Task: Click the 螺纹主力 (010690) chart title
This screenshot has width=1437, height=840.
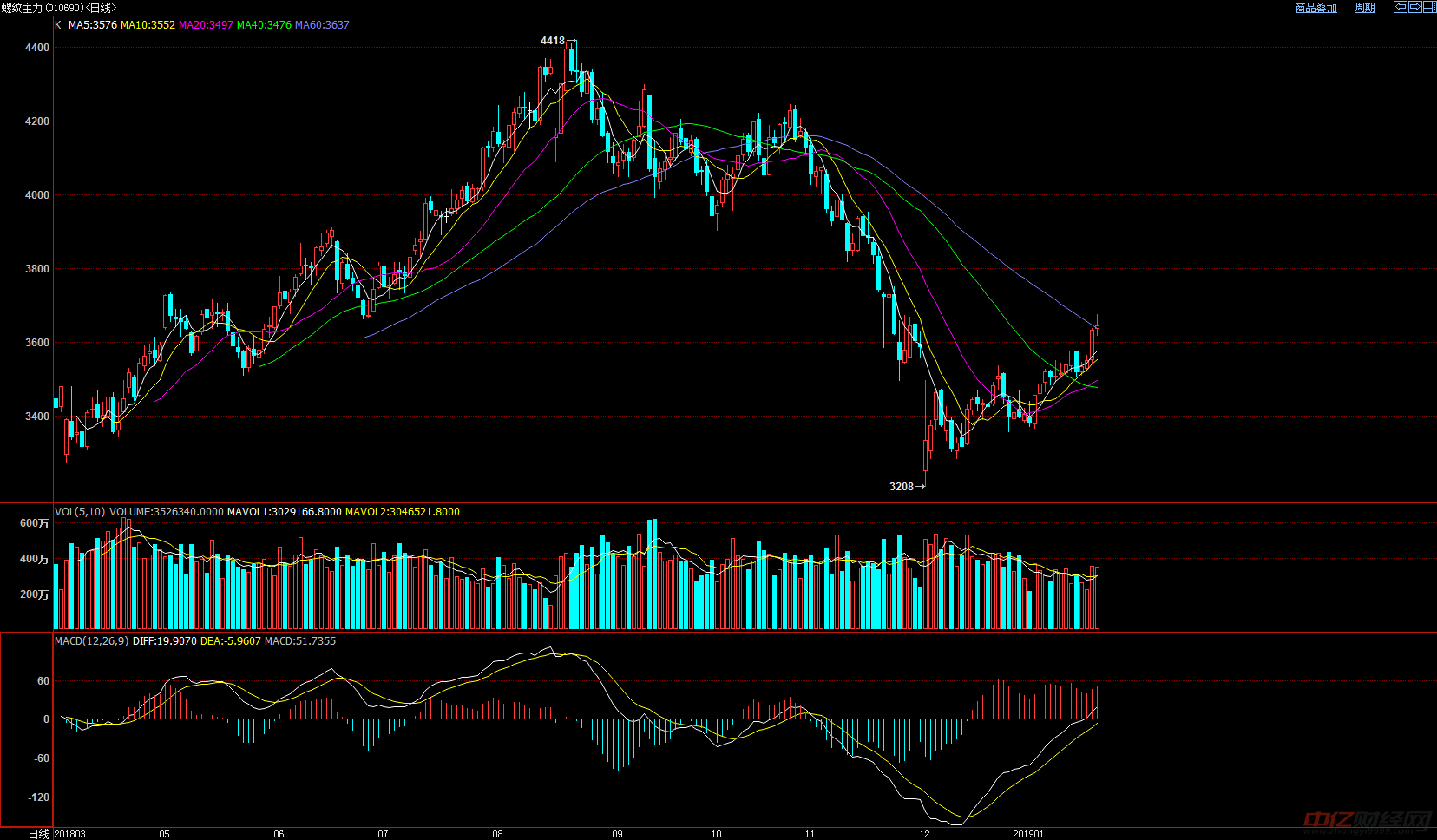Action: pyautogui.click(x=59, y=8)
